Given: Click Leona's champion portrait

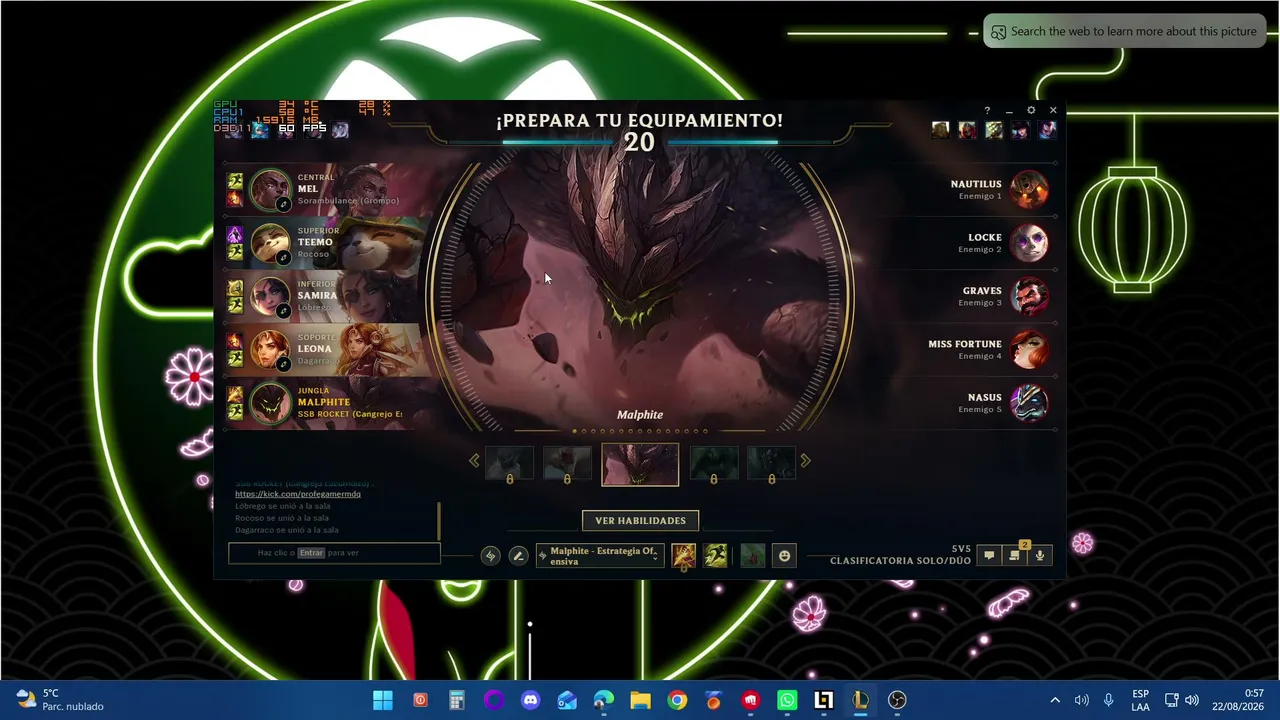Looking at the screenshot, I should 269,349.
